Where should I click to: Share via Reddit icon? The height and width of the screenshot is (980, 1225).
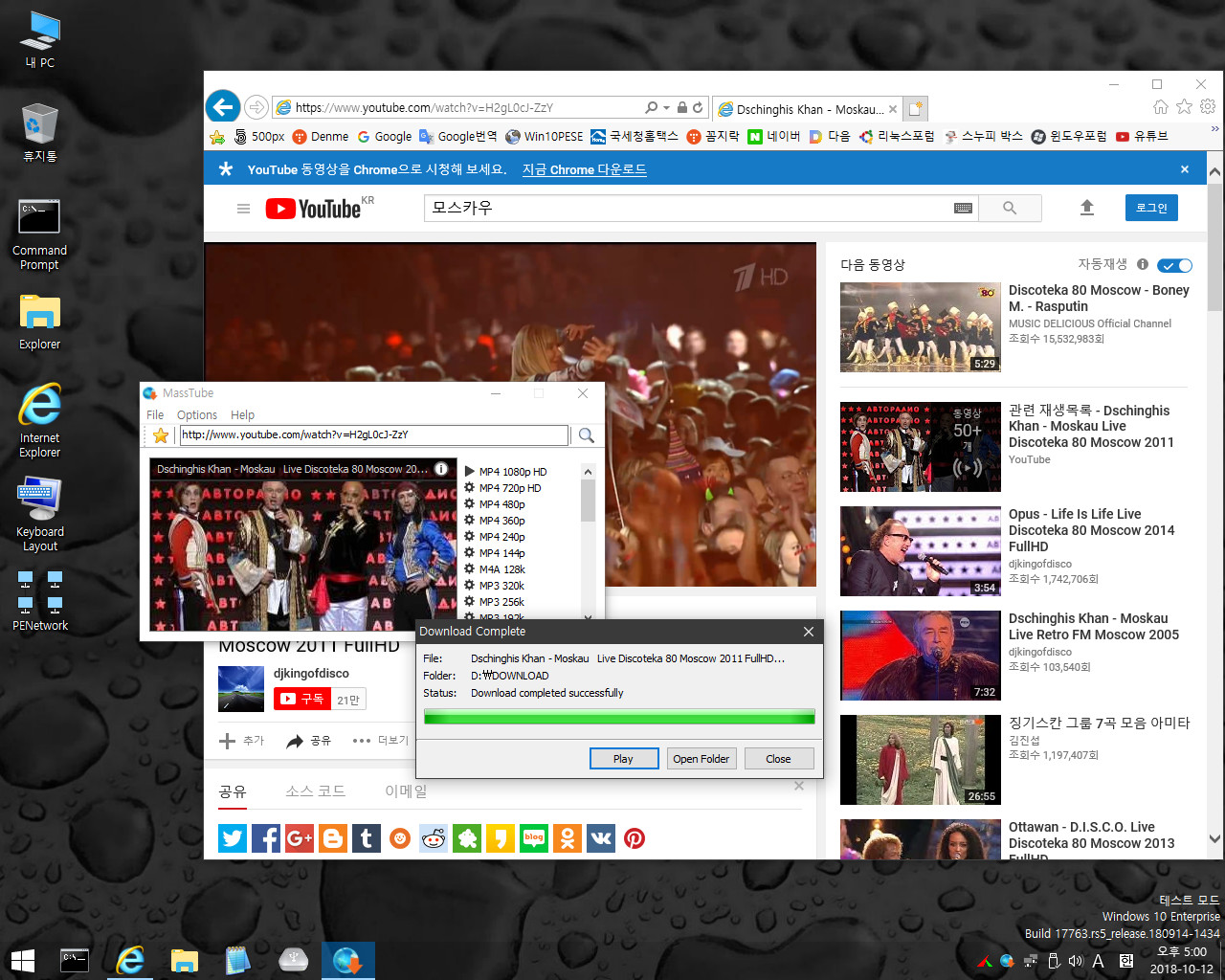(434, 838)
